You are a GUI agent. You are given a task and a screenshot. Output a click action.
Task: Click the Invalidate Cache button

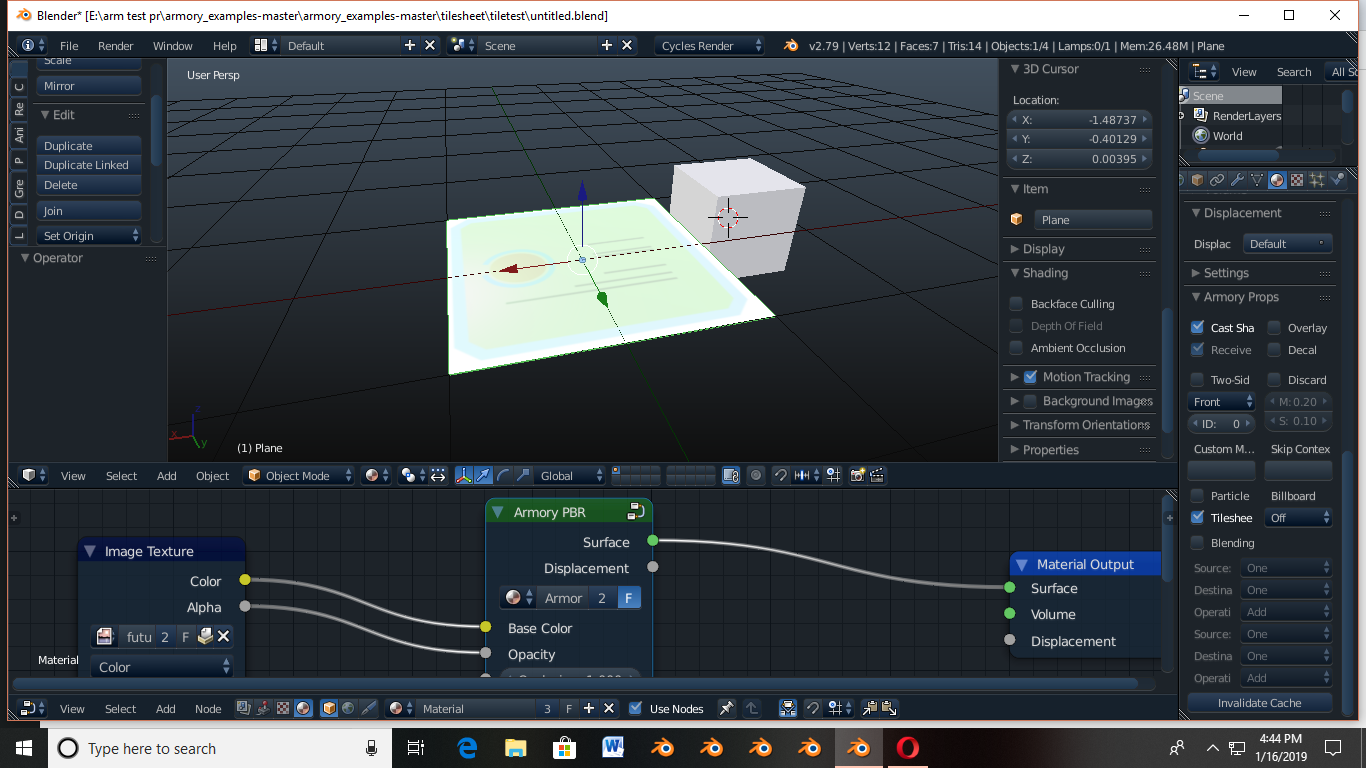click(x=1260, y=703)
